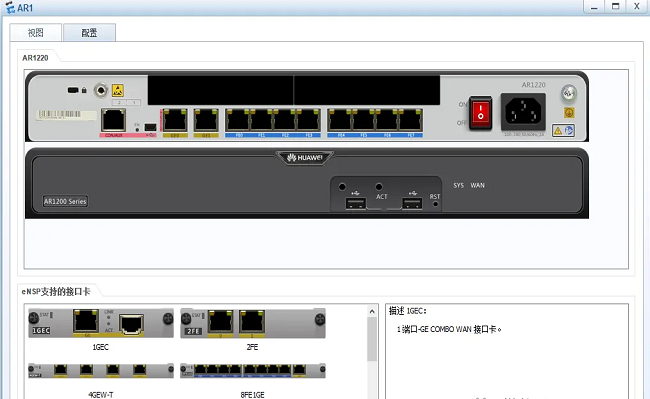Toggle the red power switch on router
Viewport: 650px width, 399px height.
(480, 113)
